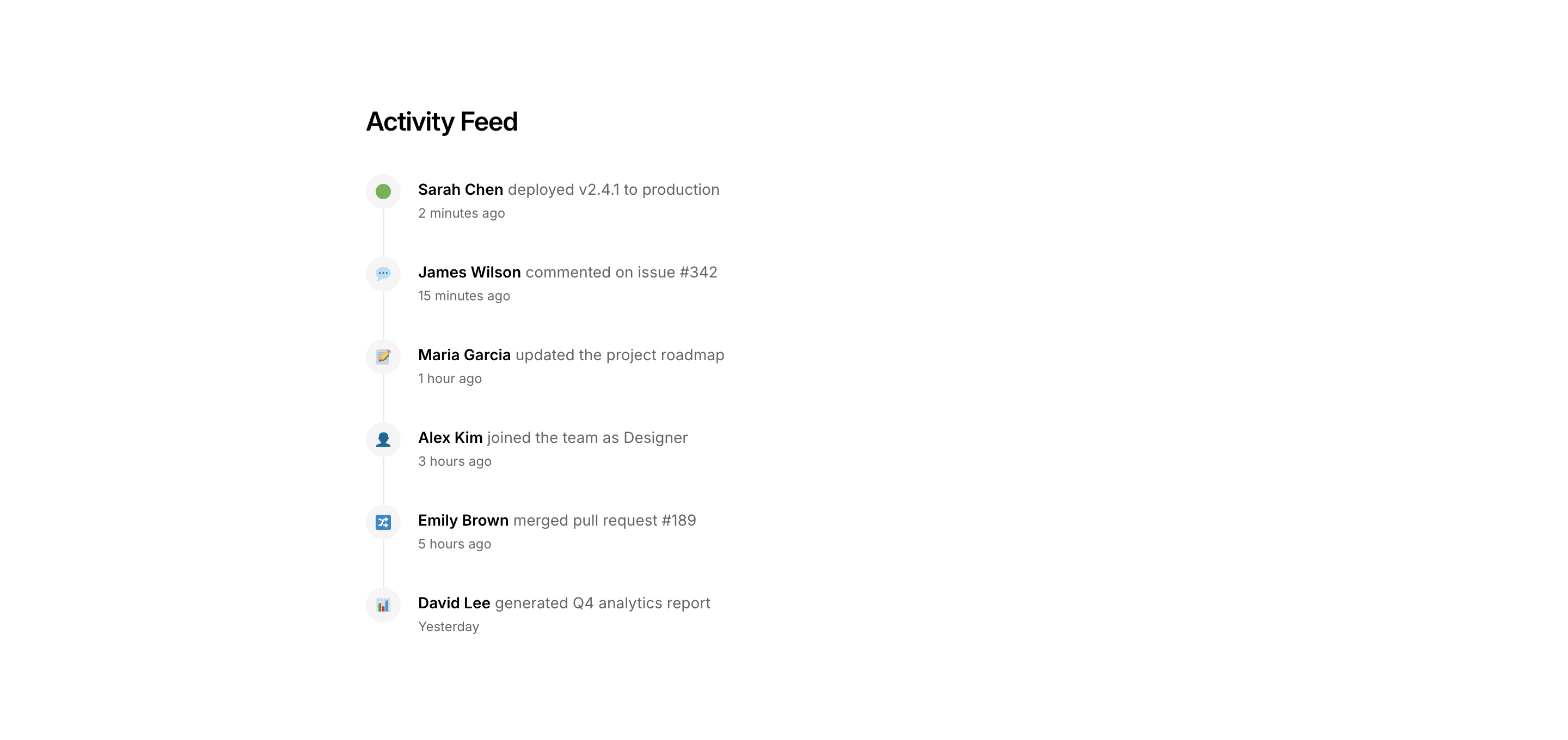This screenshot has height=740, width=1568.
Task: Select the Maria Garcia name link
Action: pyautogui.click(x=464, y=355)
